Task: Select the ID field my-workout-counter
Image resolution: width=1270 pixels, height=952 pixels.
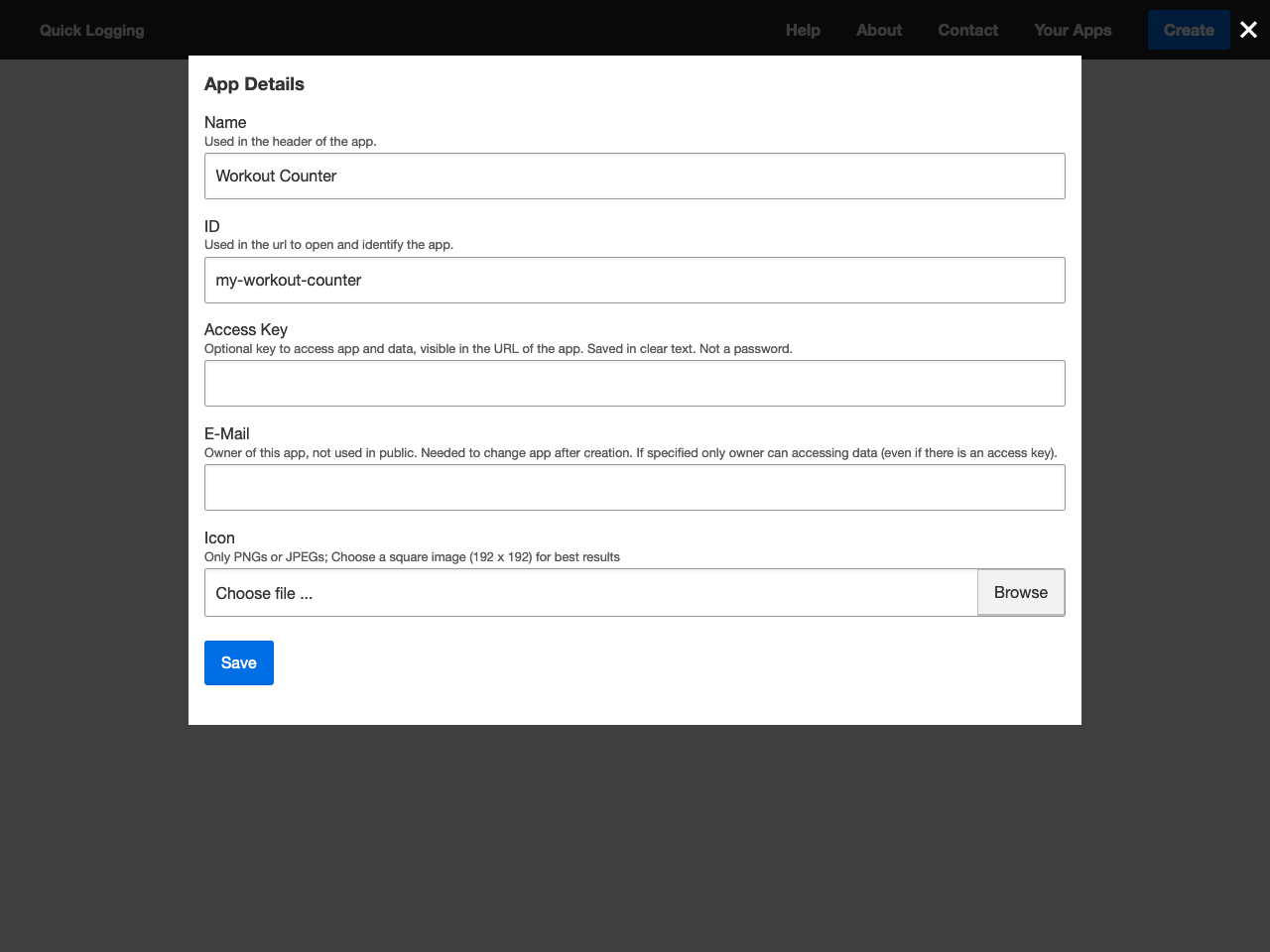Action: point(635,280)
